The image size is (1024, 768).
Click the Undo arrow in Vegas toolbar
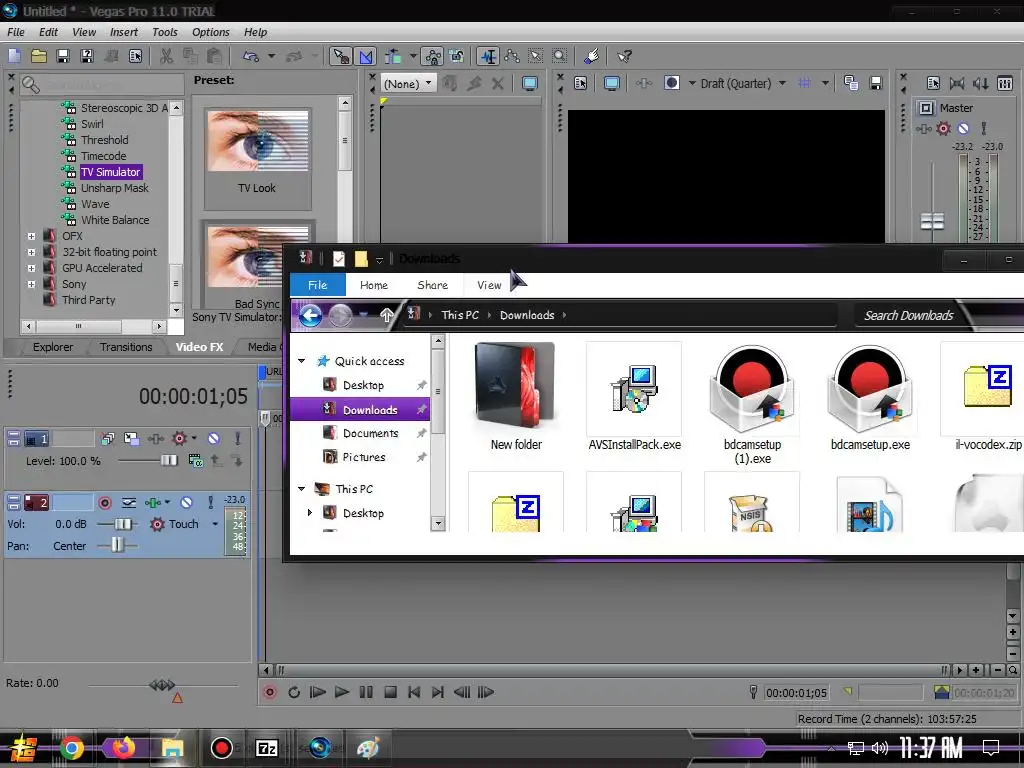[x=251, y=56]
